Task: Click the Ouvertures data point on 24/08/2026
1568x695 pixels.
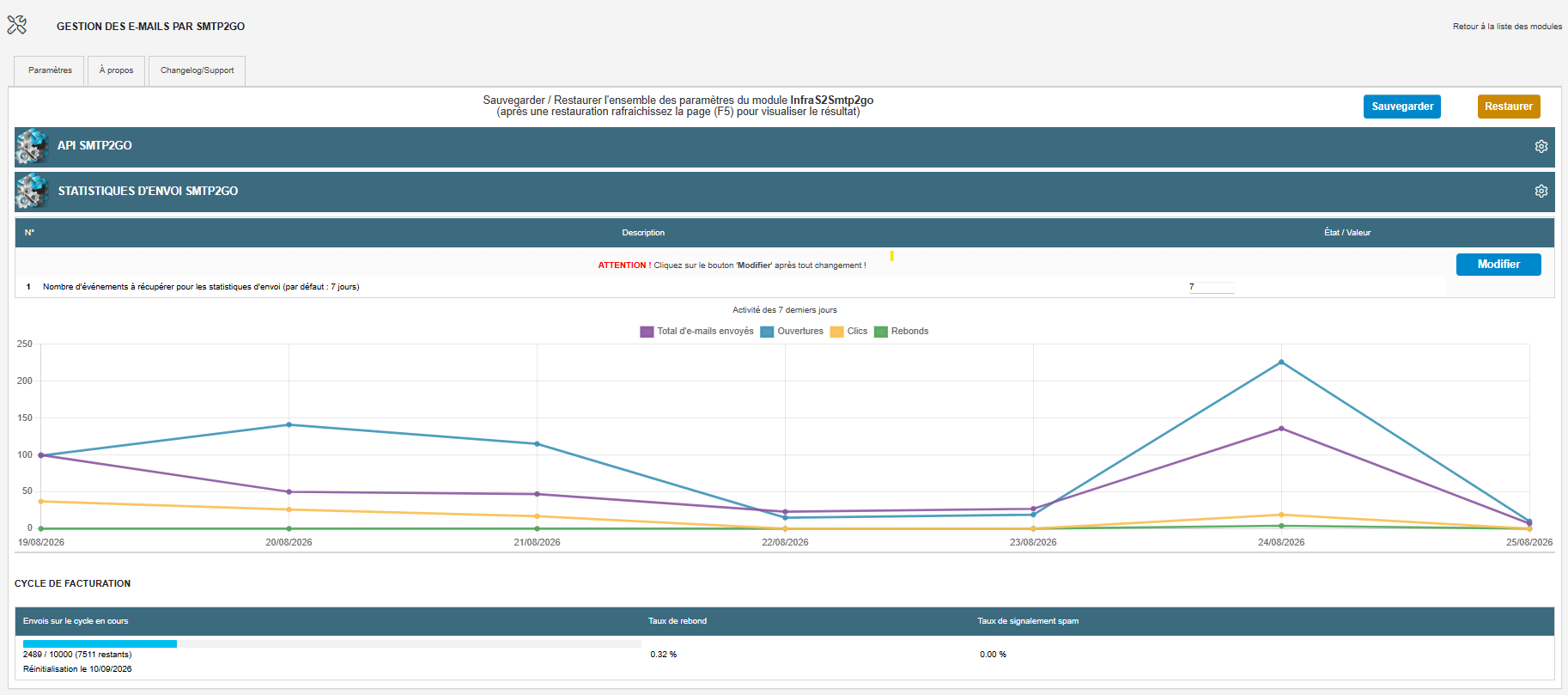Action: point(1281,363)
